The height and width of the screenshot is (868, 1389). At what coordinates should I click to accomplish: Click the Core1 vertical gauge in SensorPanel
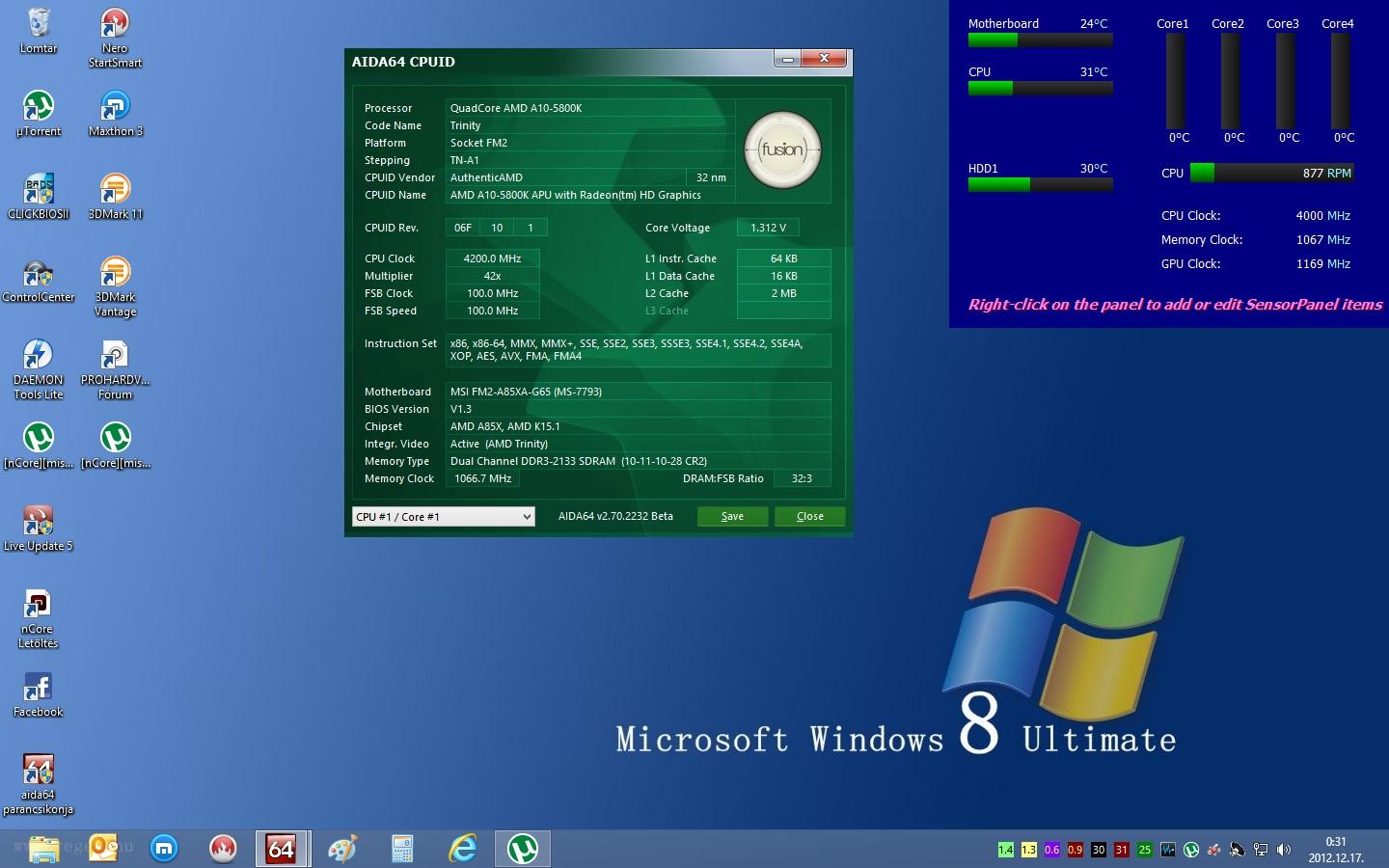[1175, 81]
